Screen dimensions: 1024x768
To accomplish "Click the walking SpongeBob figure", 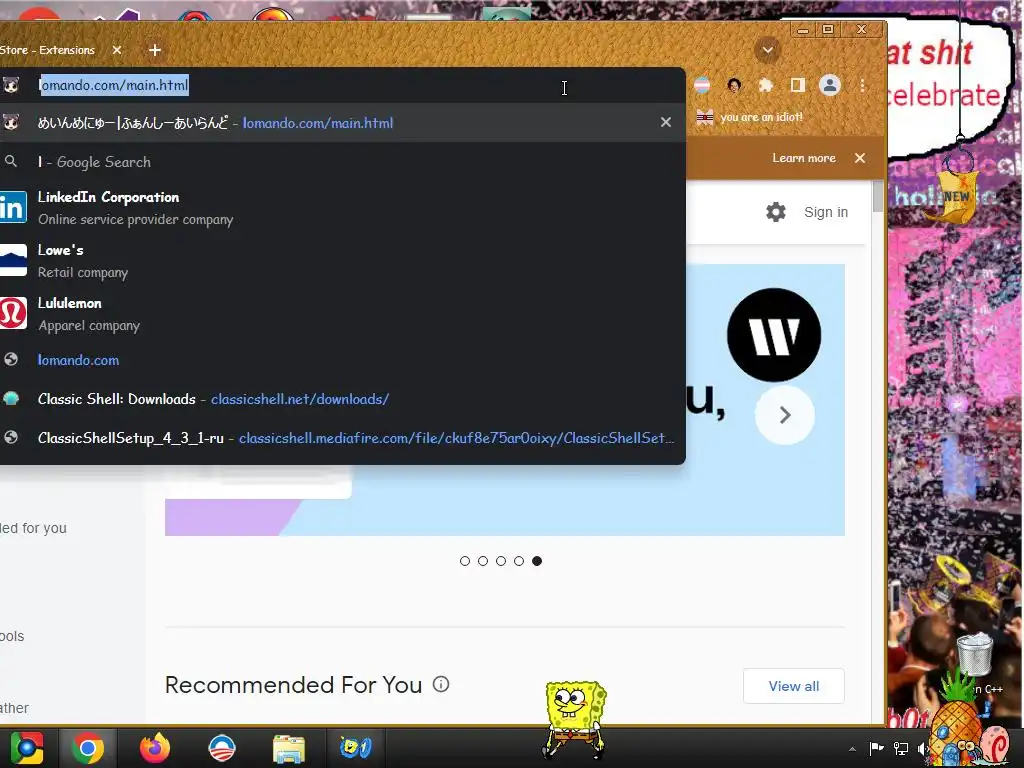I will (x=575, y=720).
